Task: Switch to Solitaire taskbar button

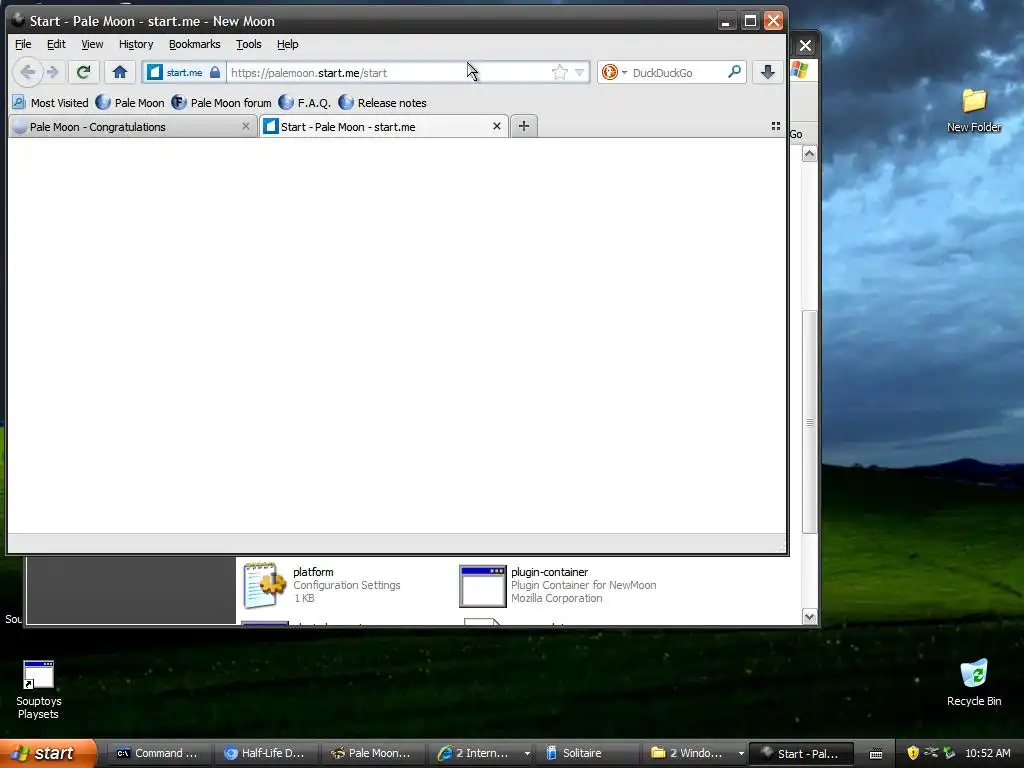Action: [586, 753]
